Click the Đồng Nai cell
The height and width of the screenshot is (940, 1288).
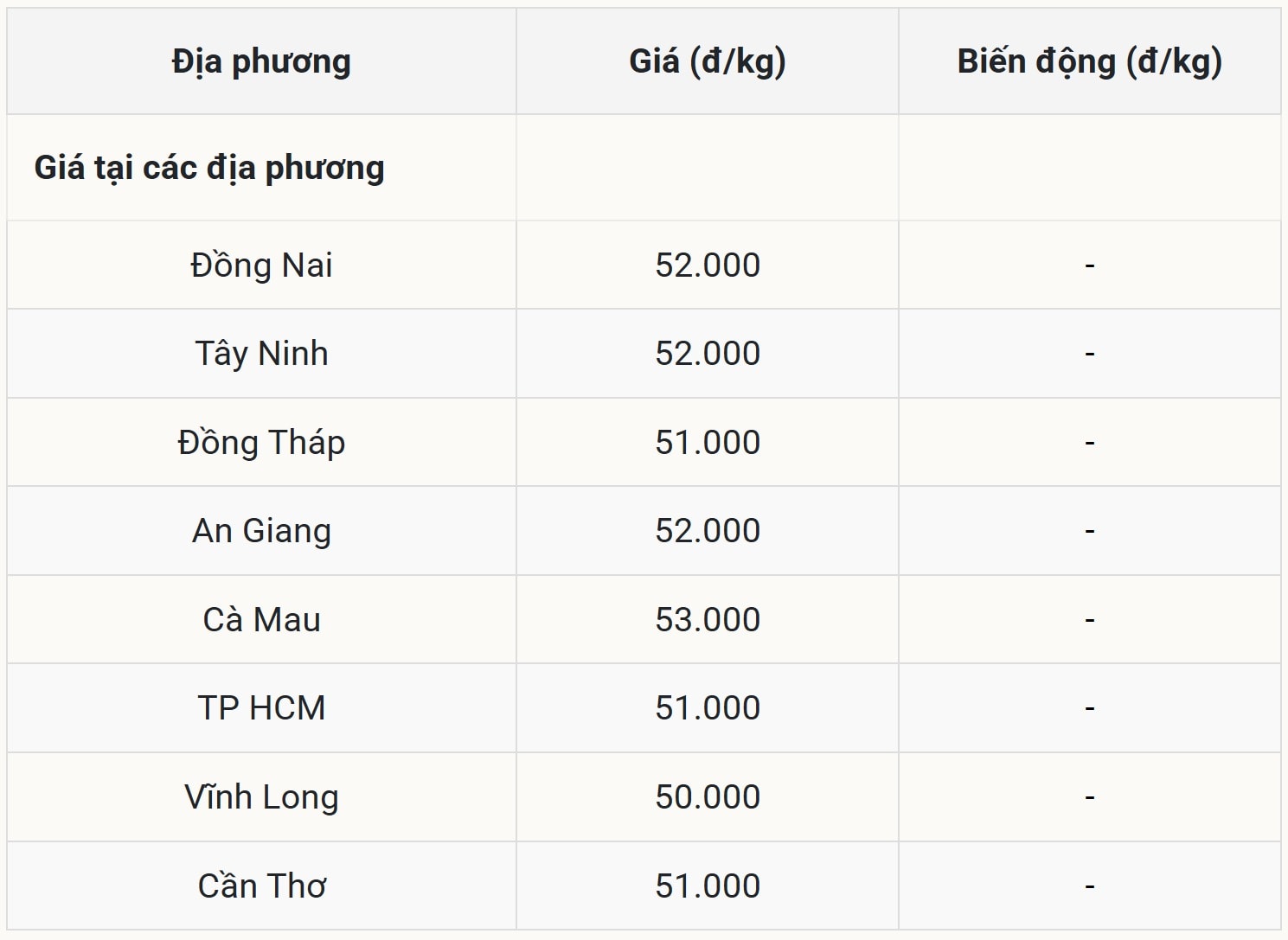pos(261,265)
